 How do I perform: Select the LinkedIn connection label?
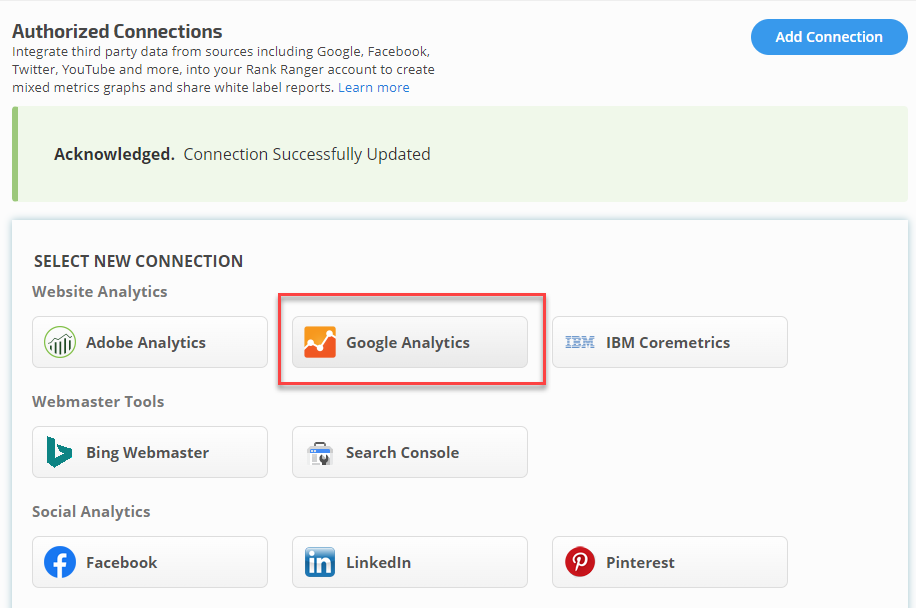coord(378,562)
